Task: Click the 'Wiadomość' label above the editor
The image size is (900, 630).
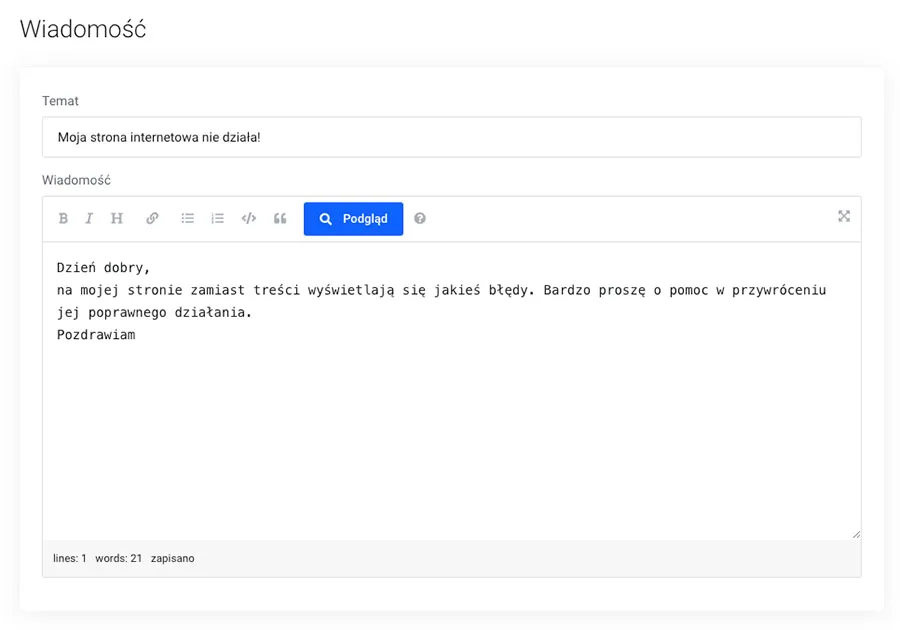Action: [76, 180]
